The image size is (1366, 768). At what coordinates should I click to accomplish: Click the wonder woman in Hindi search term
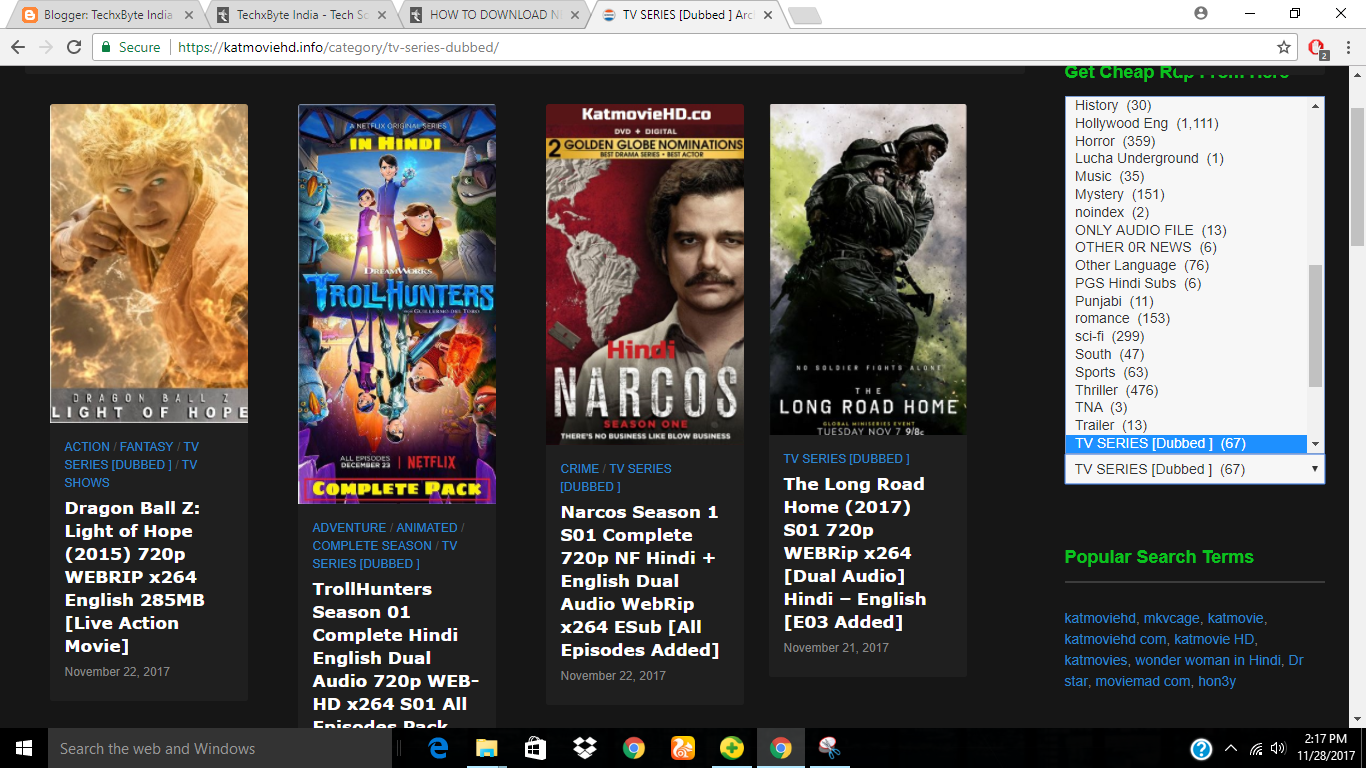pyautogui.click(x=1208, y=660)
